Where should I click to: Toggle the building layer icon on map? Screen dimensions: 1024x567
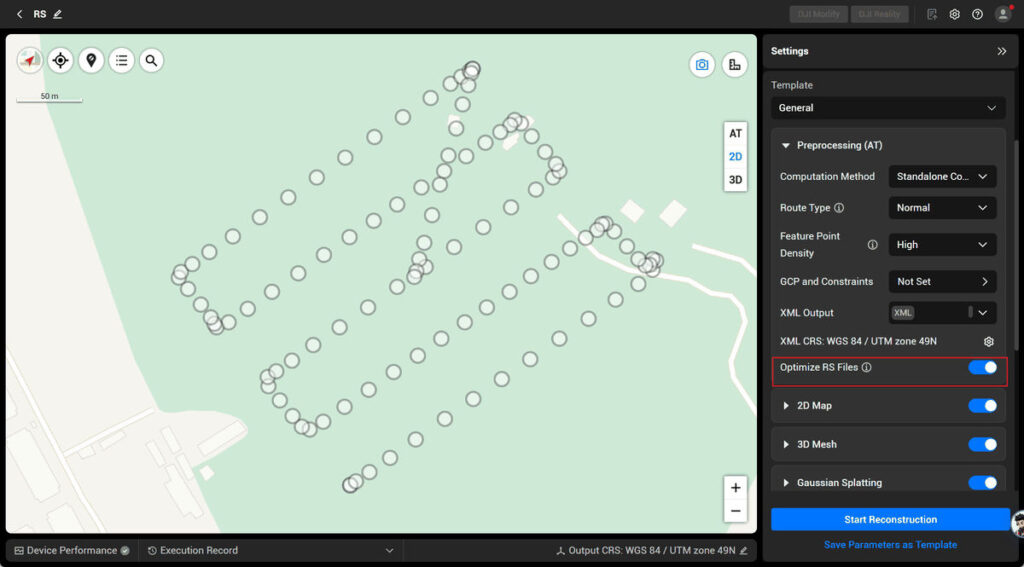(x=735, y=65)
